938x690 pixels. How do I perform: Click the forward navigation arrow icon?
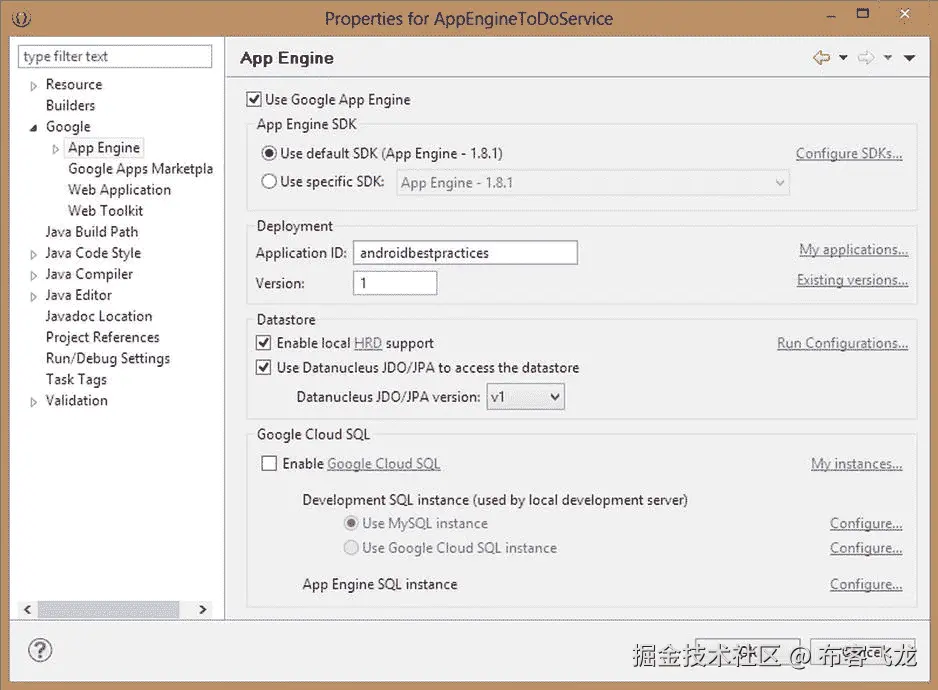[x=866, y=58]
